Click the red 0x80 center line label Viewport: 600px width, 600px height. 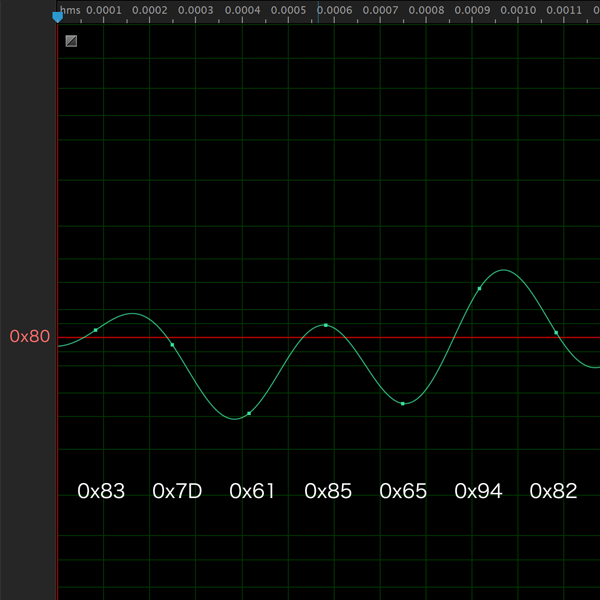point(30,337)
